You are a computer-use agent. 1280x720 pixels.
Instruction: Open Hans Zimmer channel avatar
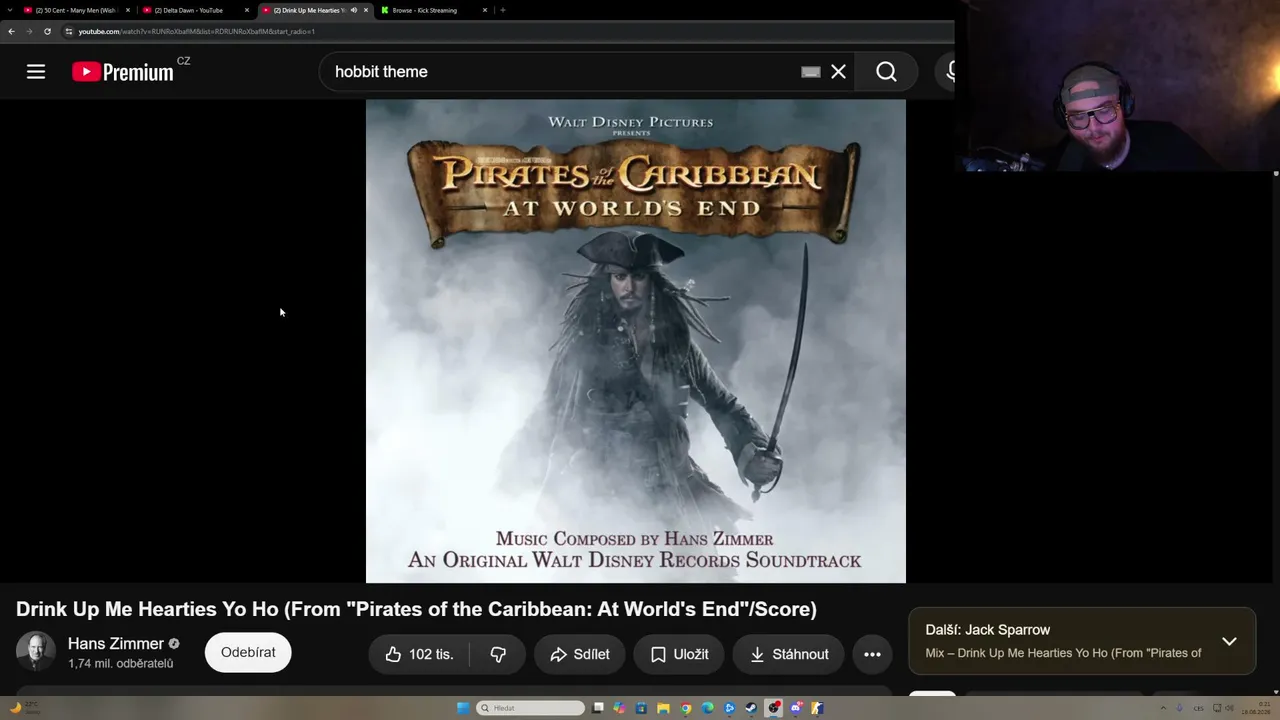(36, 652)
